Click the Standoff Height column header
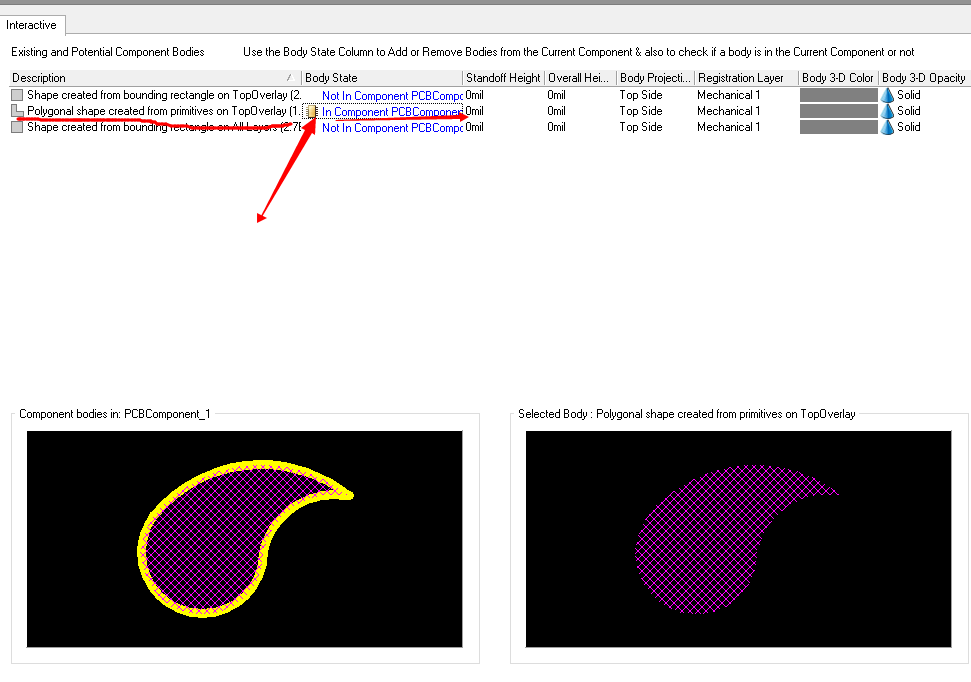The image size is (971, 682). [503, 78]
